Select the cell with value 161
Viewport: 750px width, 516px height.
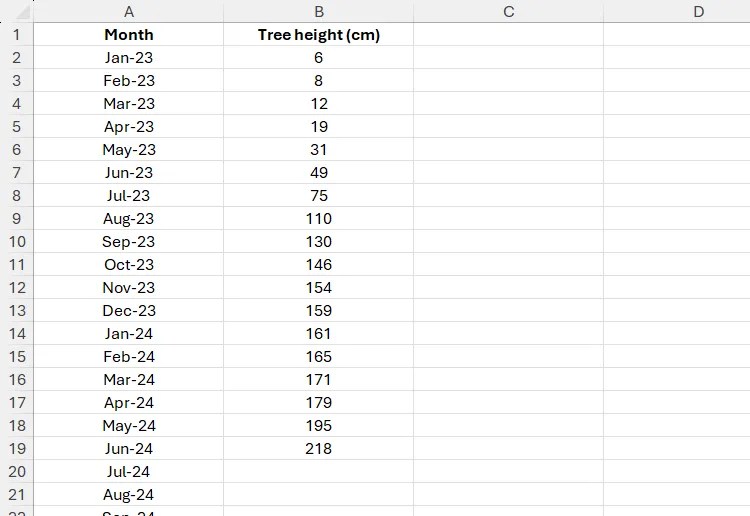pyautogui.click(x=319, y=333)
